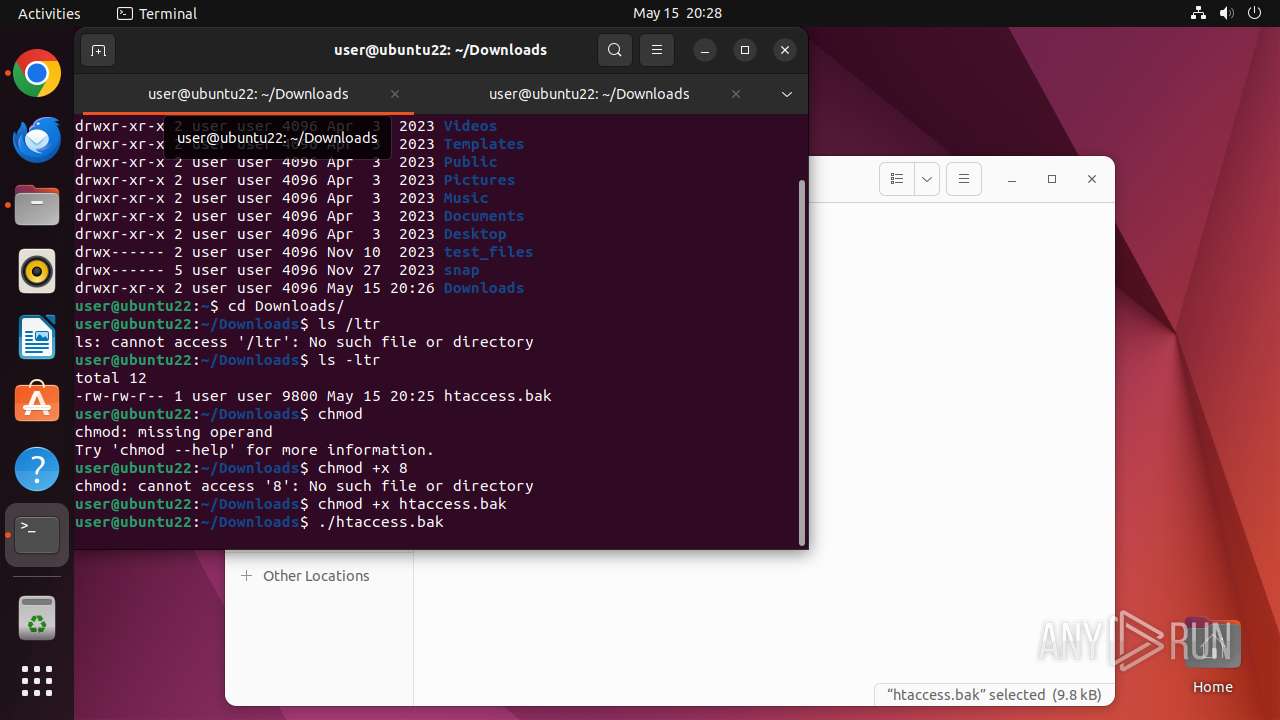Click the 'chmod +x htaccess.bak' command line
This screenshot has height=720, width=1280.
point(291,504)
